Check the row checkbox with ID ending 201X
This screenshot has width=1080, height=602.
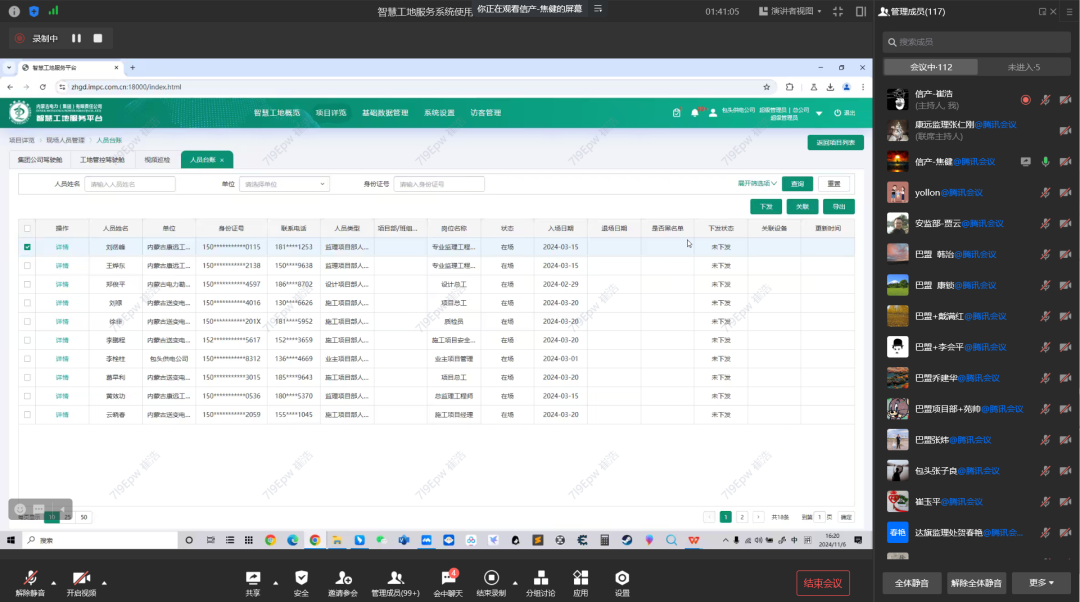28,321
